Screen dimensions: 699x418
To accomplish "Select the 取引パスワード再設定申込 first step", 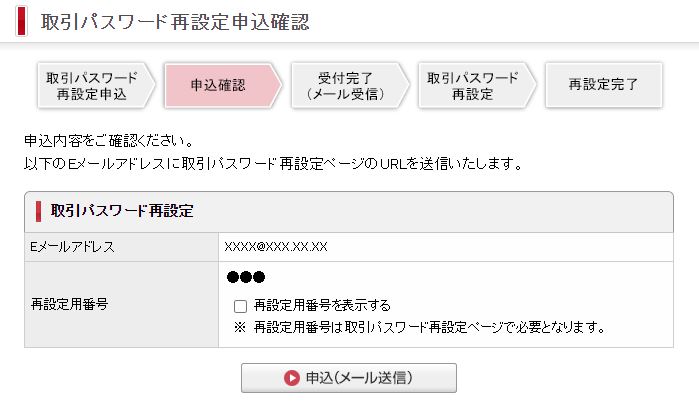I will click(92, 85).
